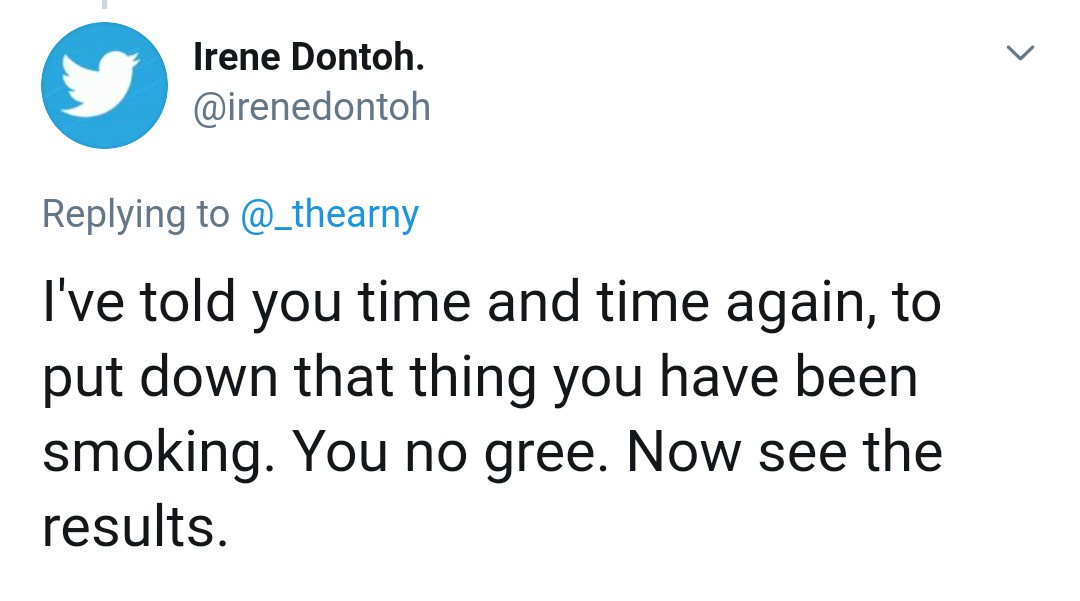Click the tweet line starting 'I've told you'
Viewport: 1080px width, 601px height.
(491, 305)
